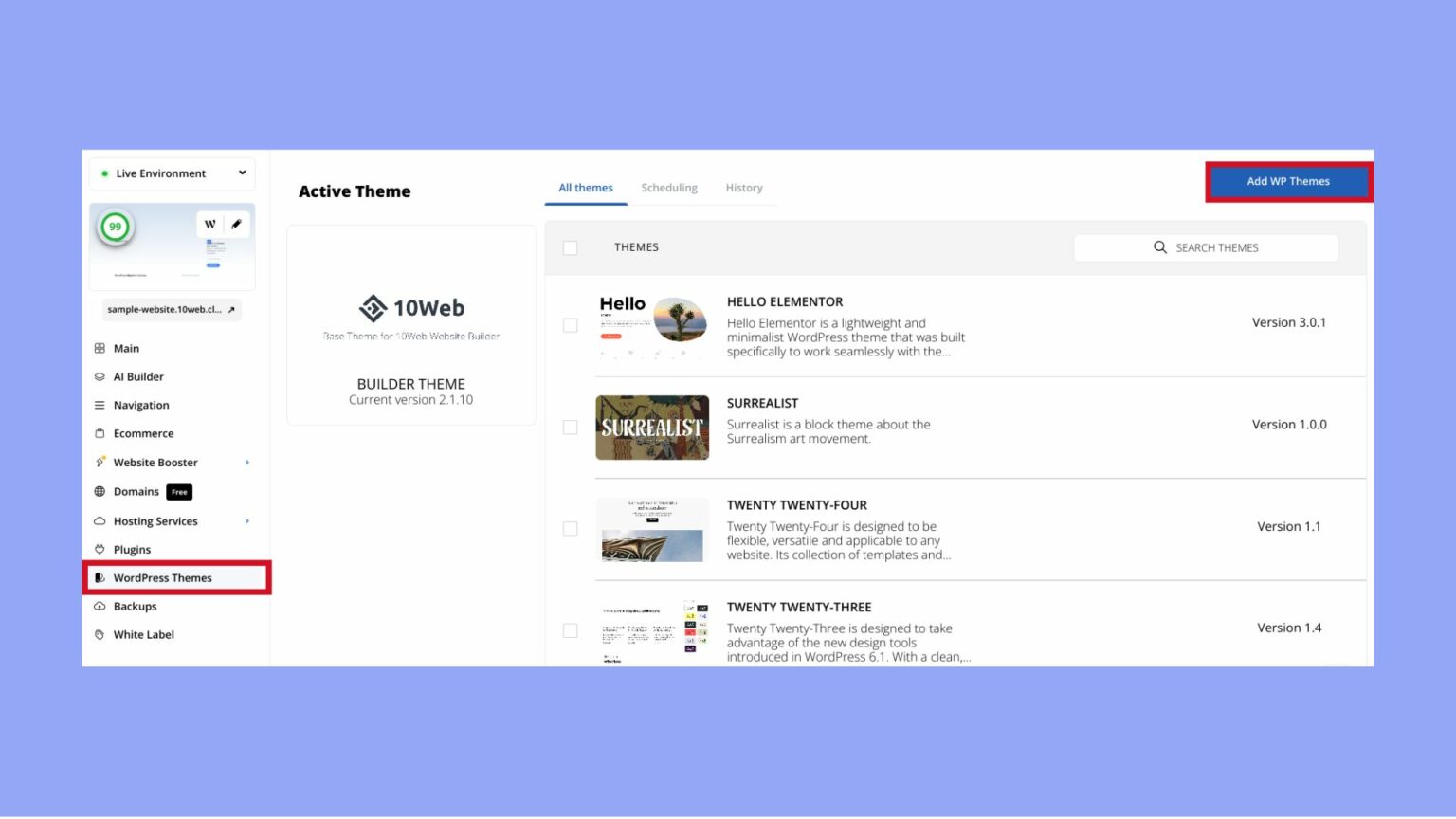This screenshot has width=1456, height=819.
Task: Click the W WordPress icon on the site thumbnail
Action: click(x=210, y=224)
